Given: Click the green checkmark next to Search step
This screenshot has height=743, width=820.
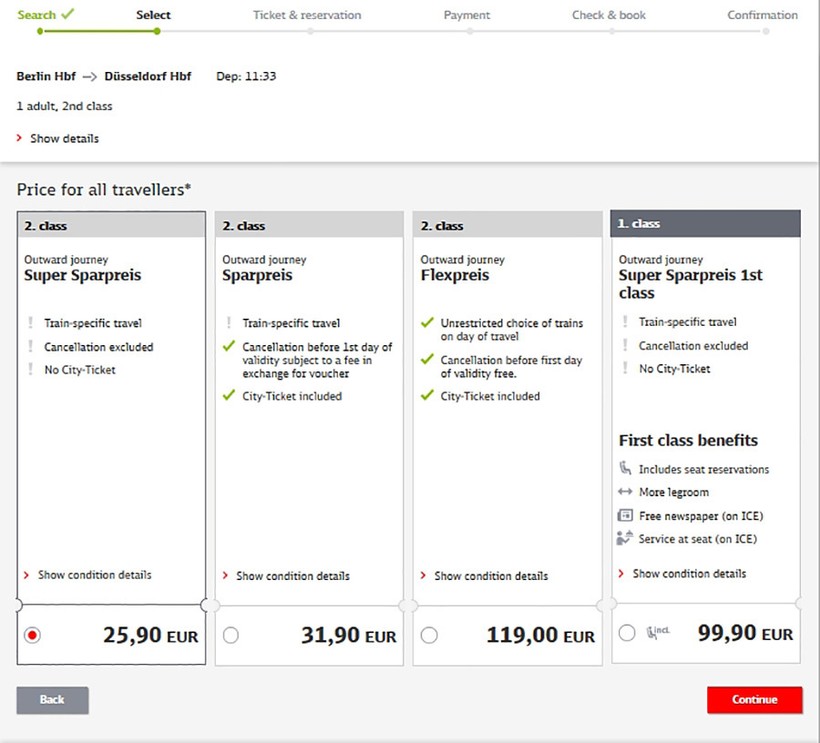Looking at the screenshot, I should [x=67, y=15].
